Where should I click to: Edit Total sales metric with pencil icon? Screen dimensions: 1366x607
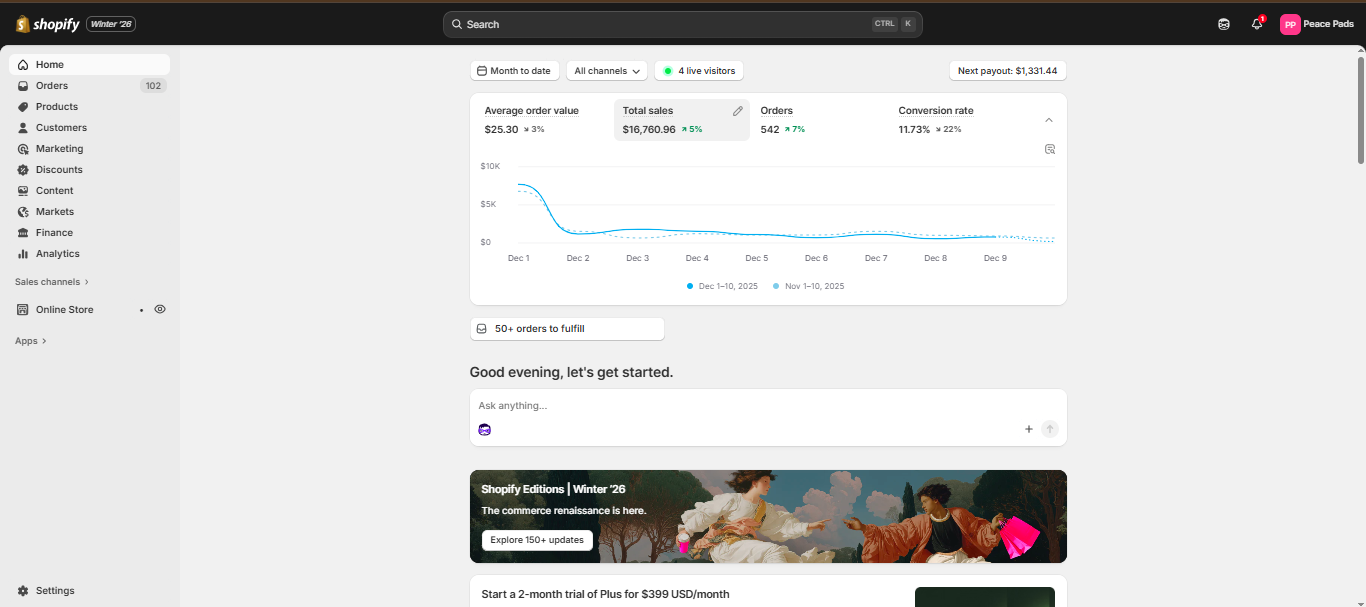click(738, 111)
